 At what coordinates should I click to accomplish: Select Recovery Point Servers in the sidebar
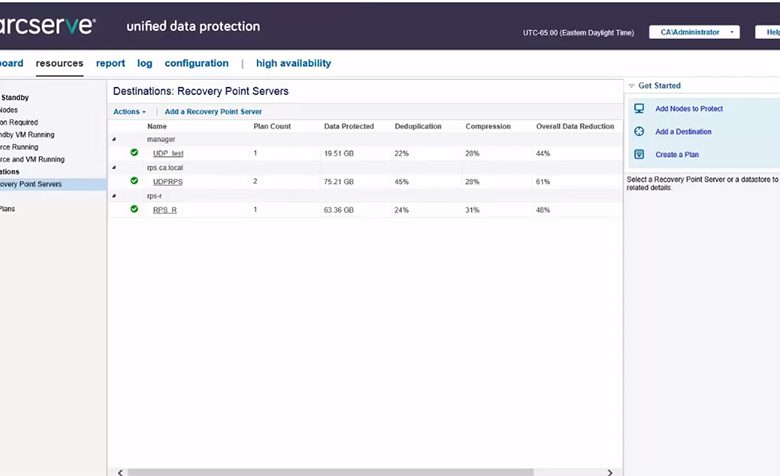53,184
